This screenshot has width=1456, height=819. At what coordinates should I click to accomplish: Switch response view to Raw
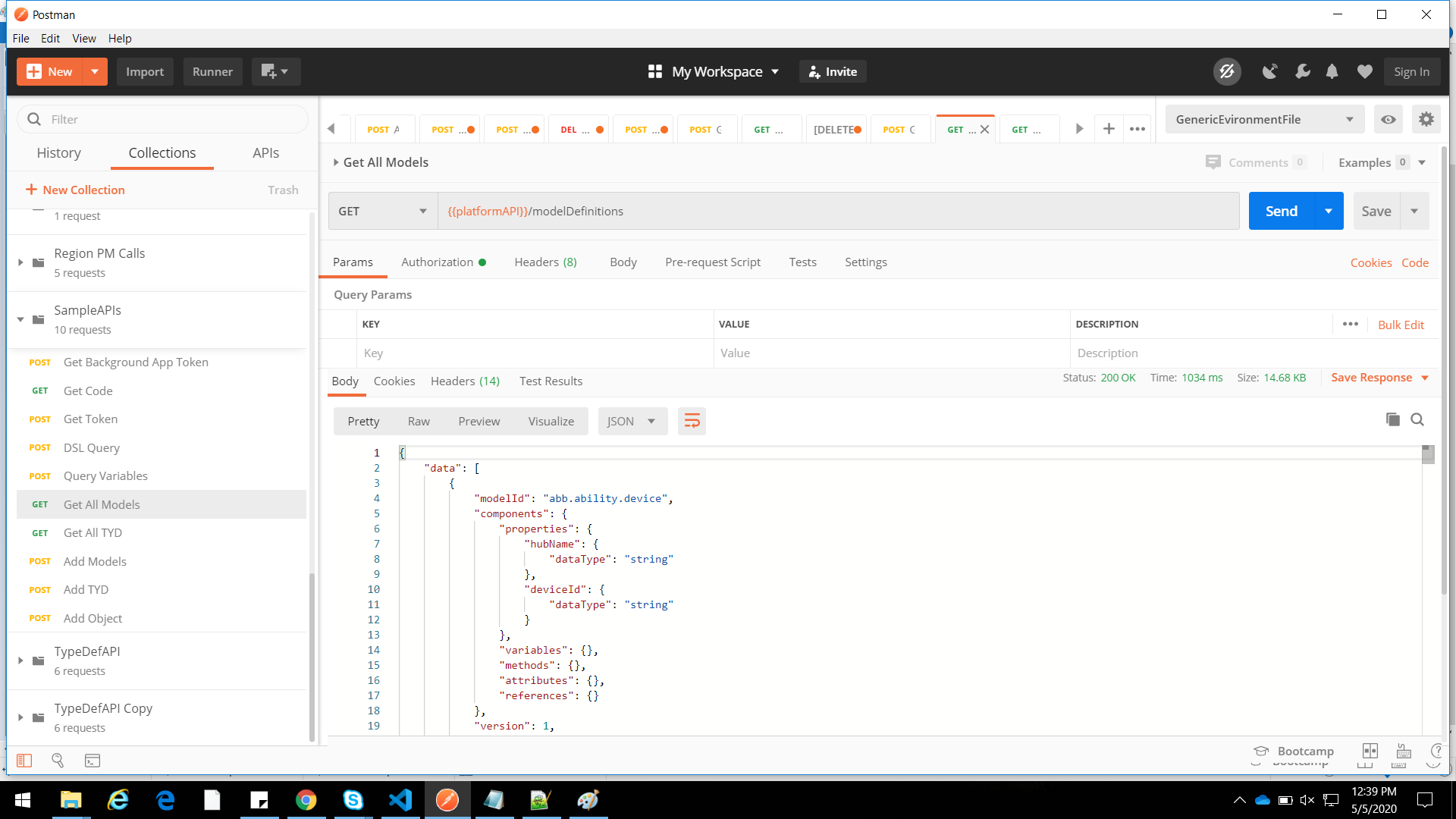pos(419,422)
